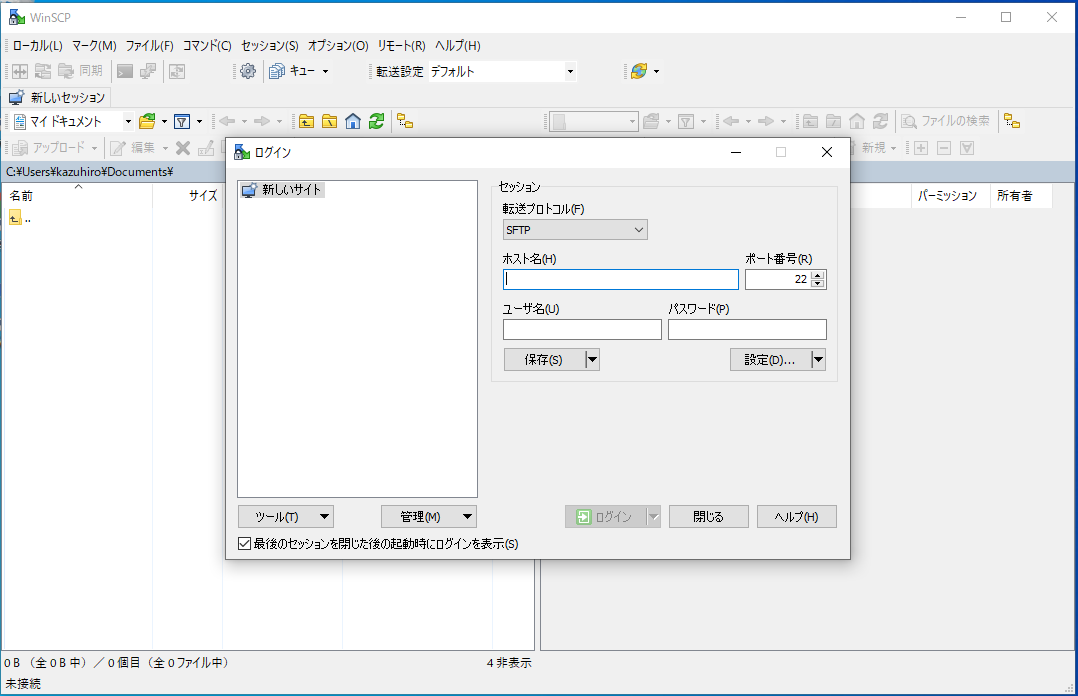Open the local root directory
Viewport: 1078px width, 696px height.
[329, 121]
